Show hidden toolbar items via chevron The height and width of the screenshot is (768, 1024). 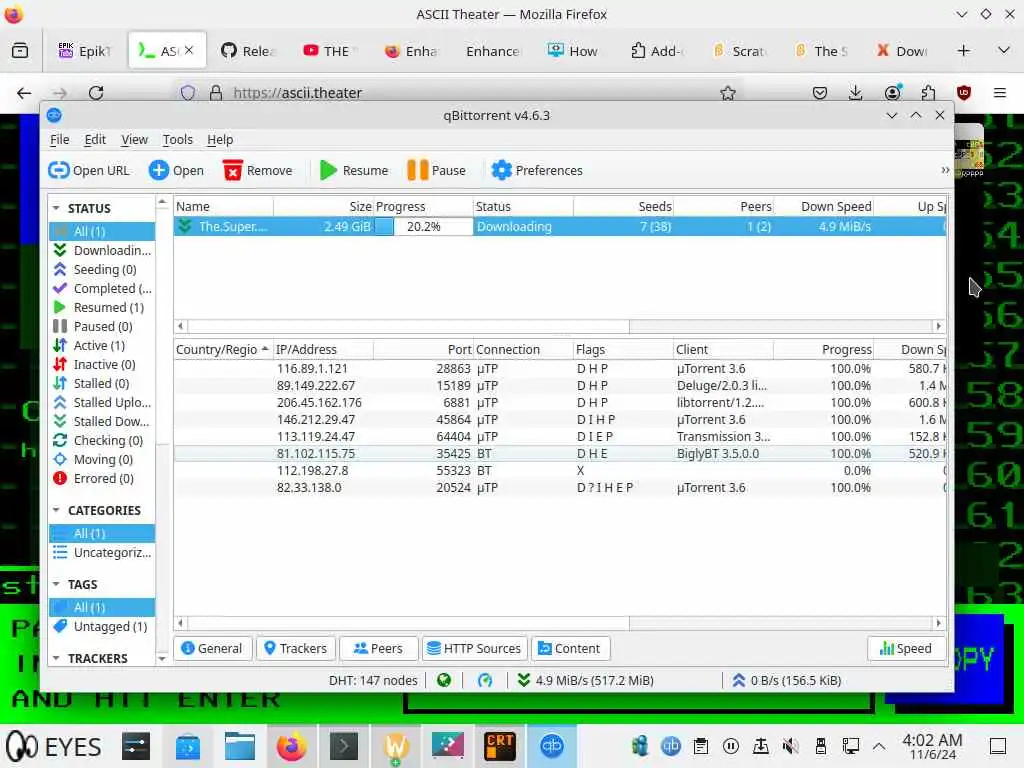coord(944,170)
